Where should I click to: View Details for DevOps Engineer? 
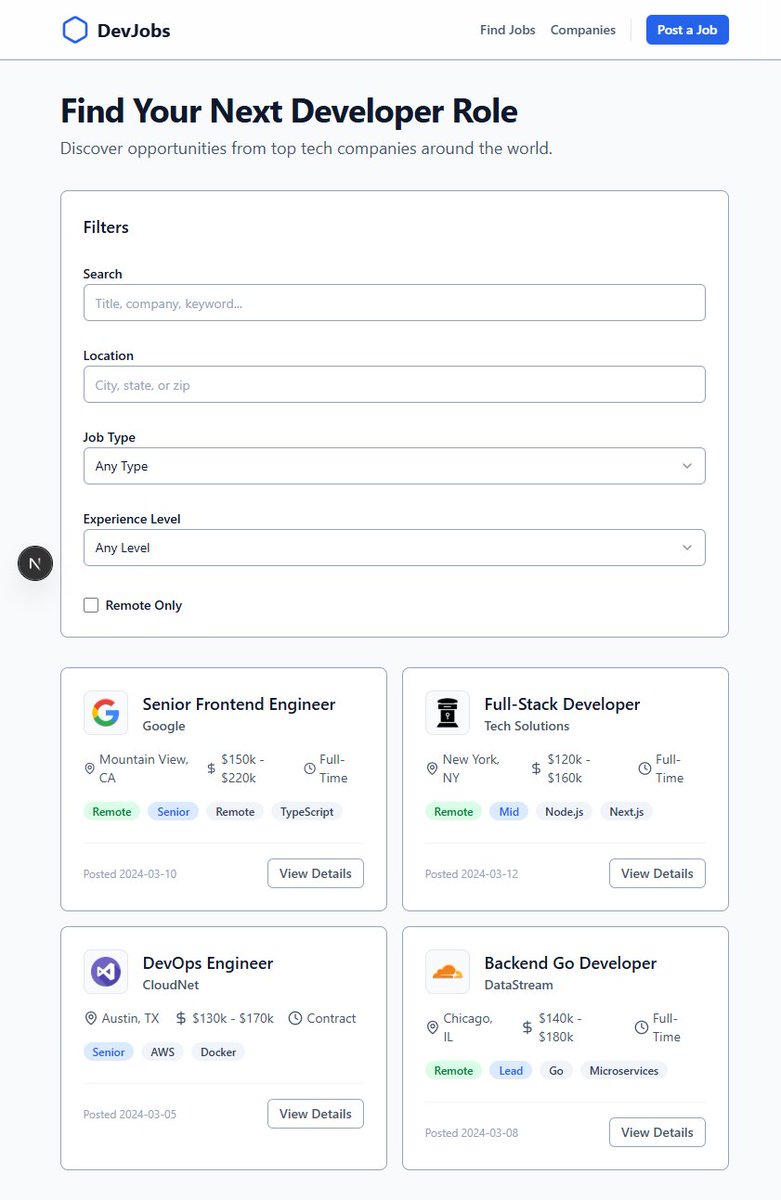click(x=315, y=1114)
